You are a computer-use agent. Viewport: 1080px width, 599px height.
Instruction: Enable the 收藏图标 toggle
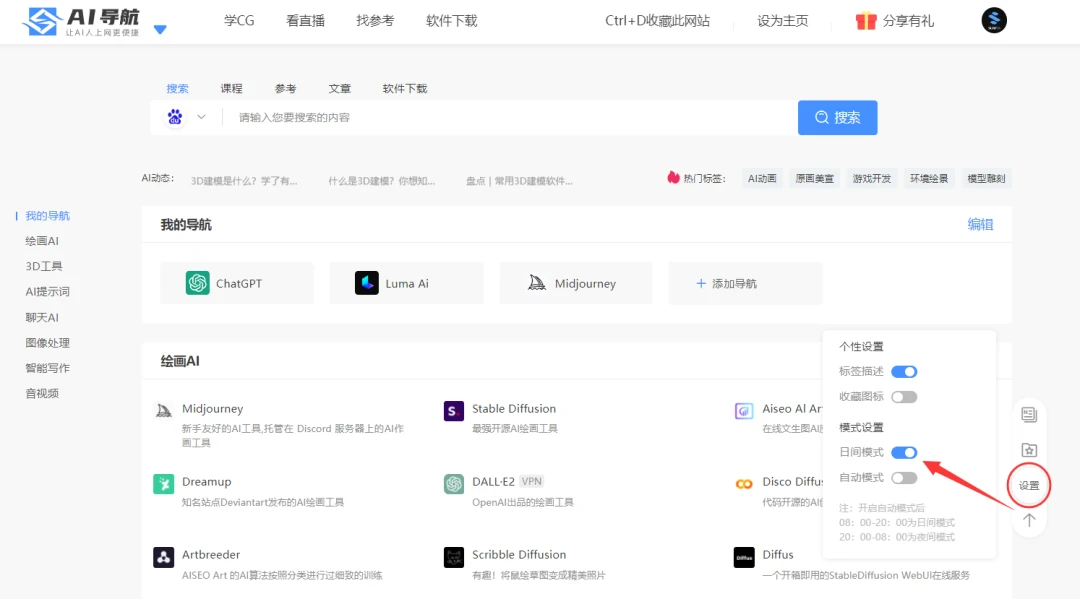(904, 397)
